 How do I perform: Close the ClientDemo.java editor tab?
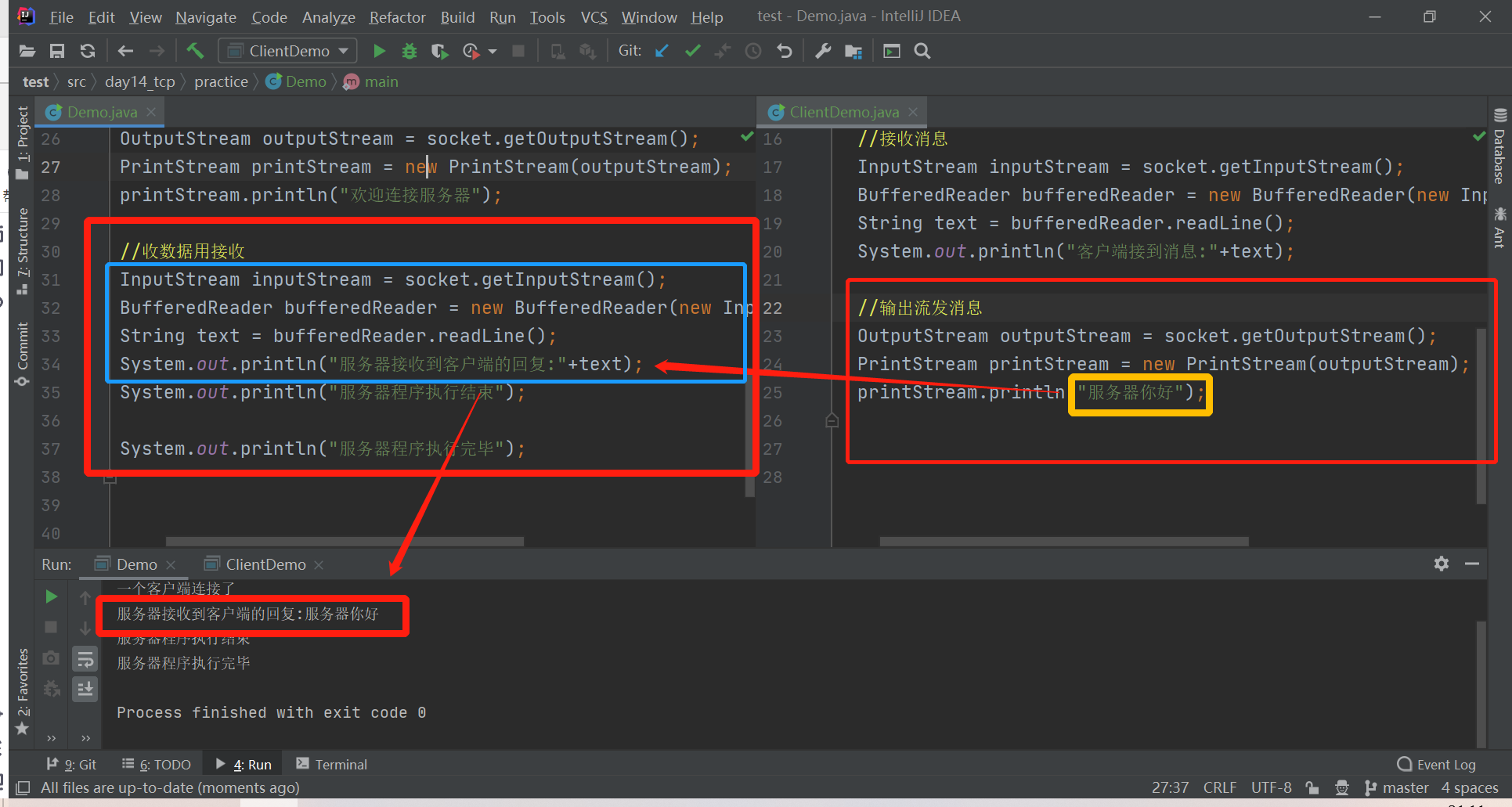tap(913, 112)
